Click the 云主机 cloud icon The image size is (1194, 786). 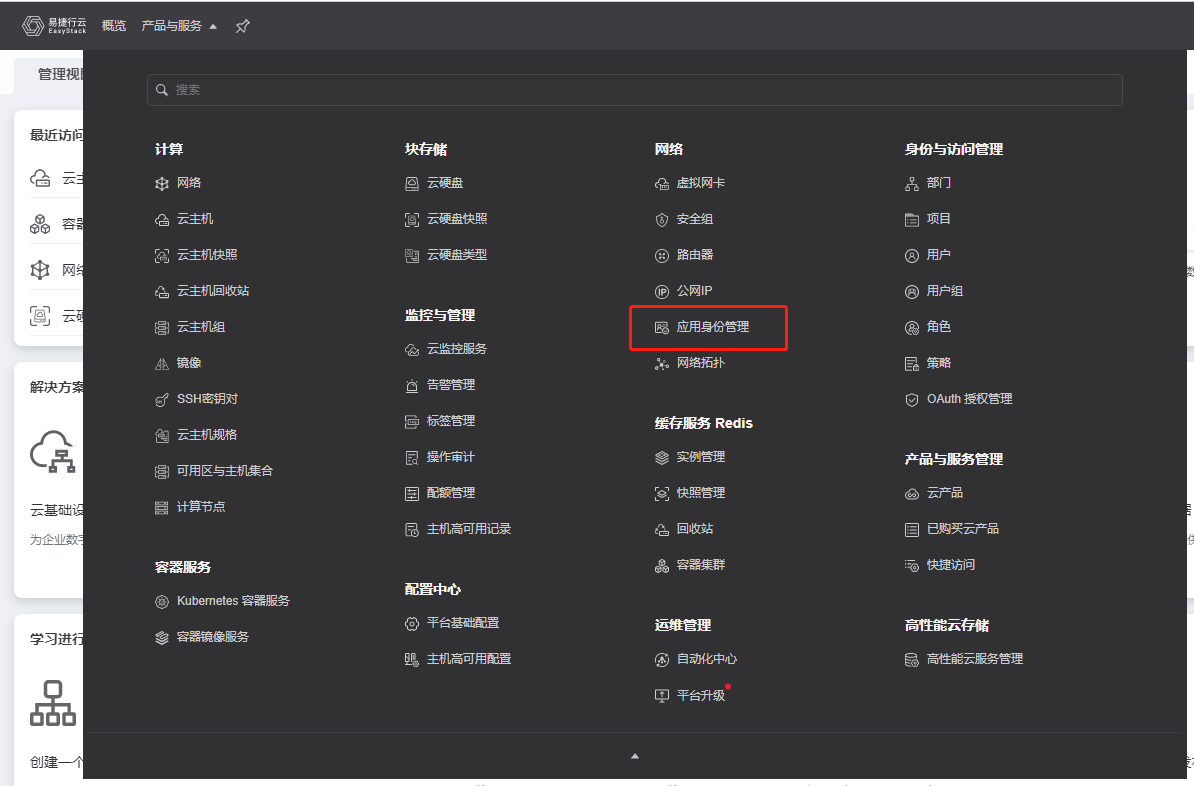click(162, 219)
